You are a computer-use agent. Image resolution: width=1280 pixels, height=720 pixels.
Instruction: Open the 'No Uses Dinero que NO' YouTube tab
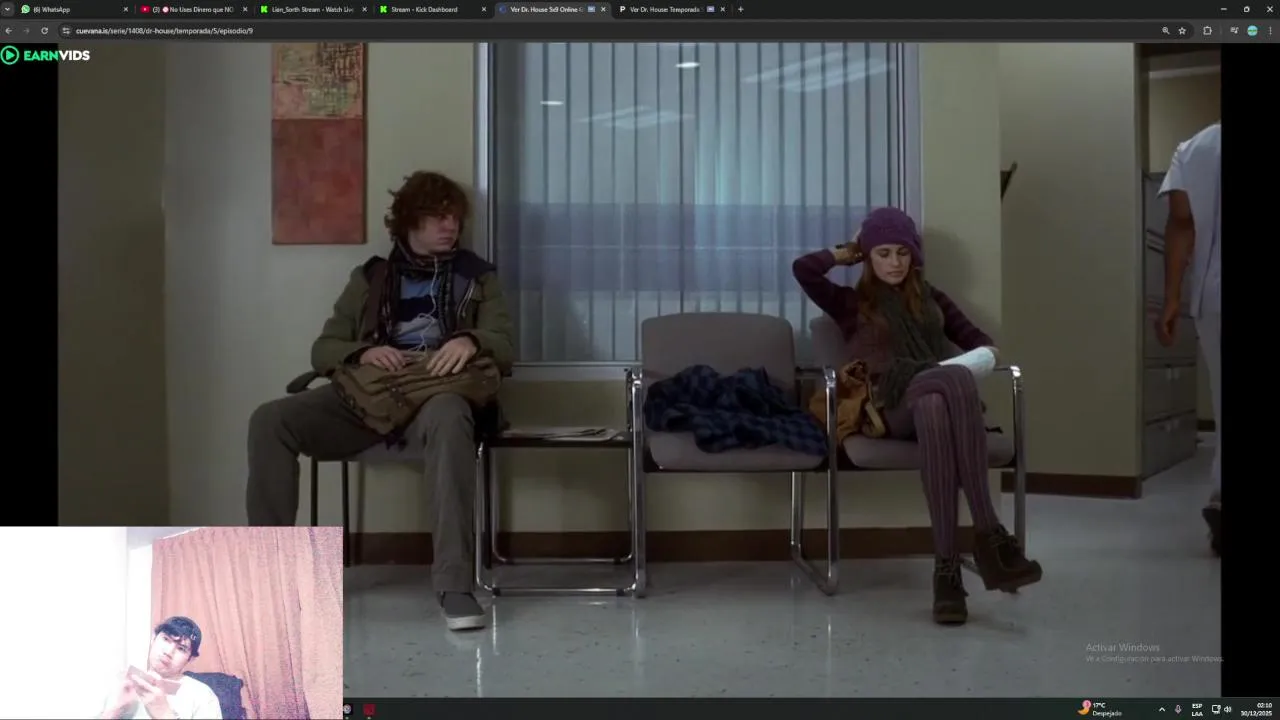pos(193,9)
